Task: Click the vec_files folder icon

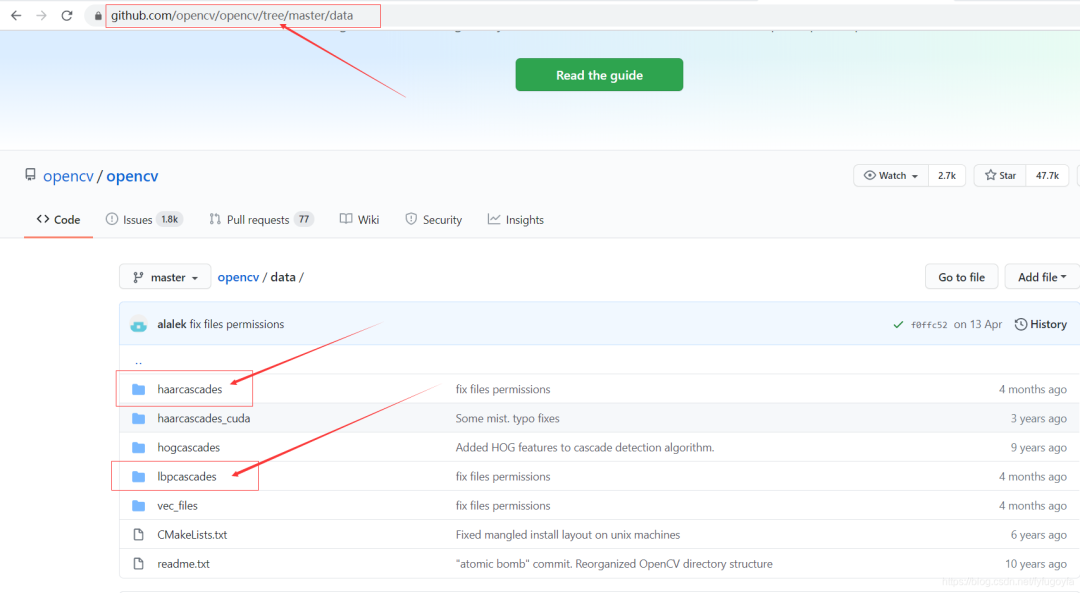Action: 138,506
